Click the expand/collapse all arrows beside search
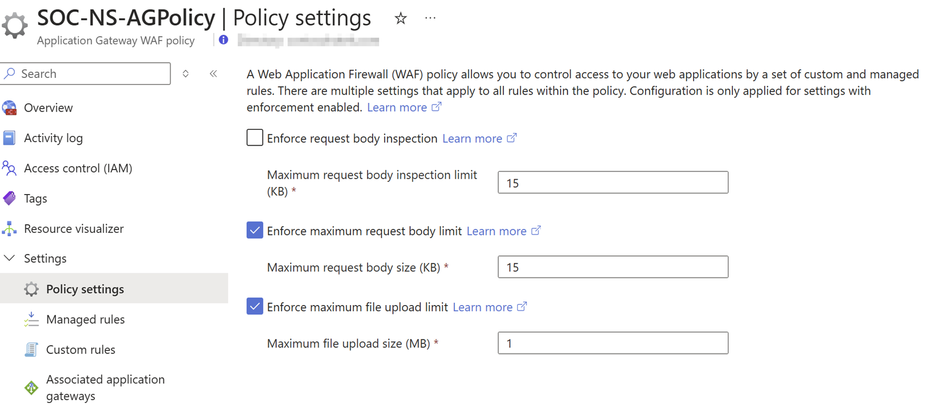 186,74
